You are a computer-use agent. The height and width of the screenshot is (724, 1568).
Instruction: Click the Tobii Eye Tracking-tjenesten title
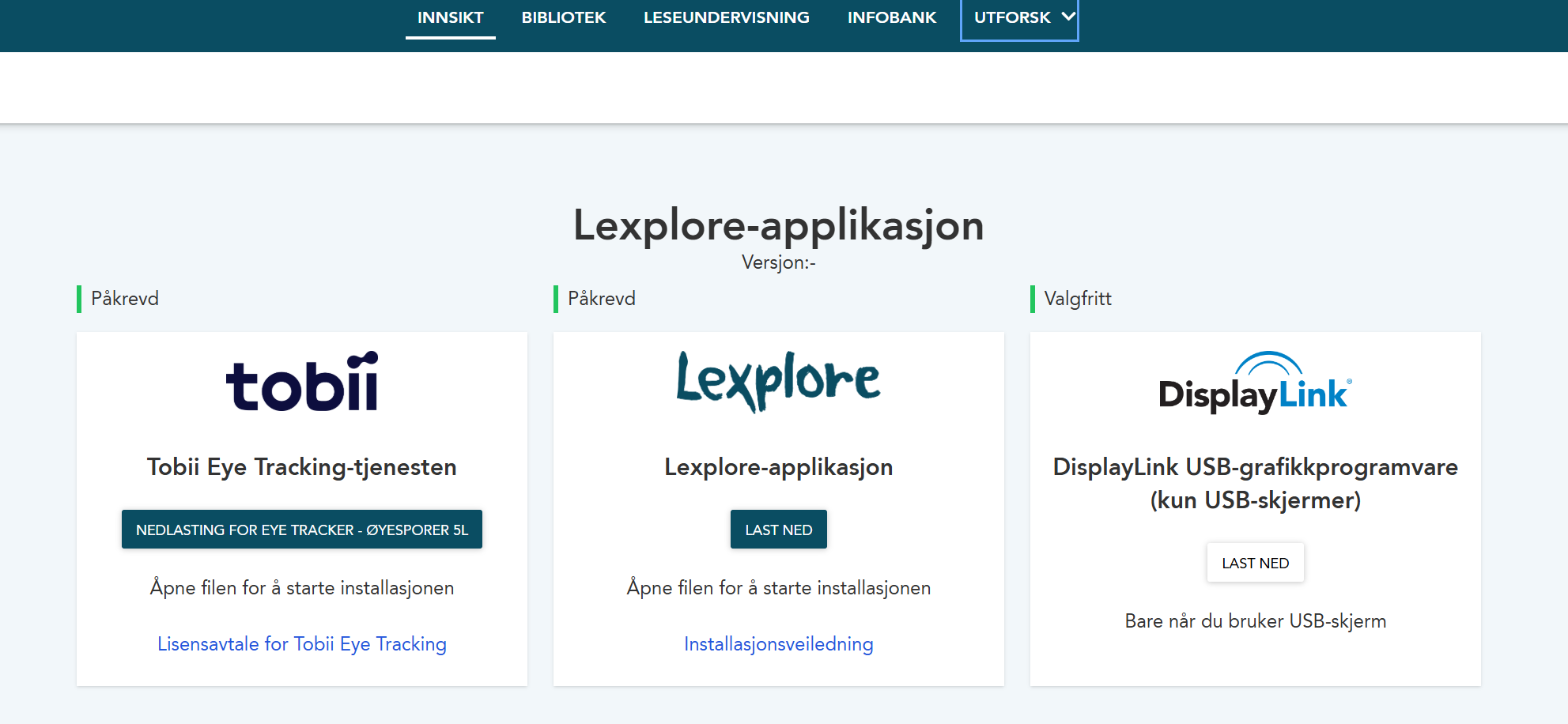pyautogui.click(x=302, y=467)
